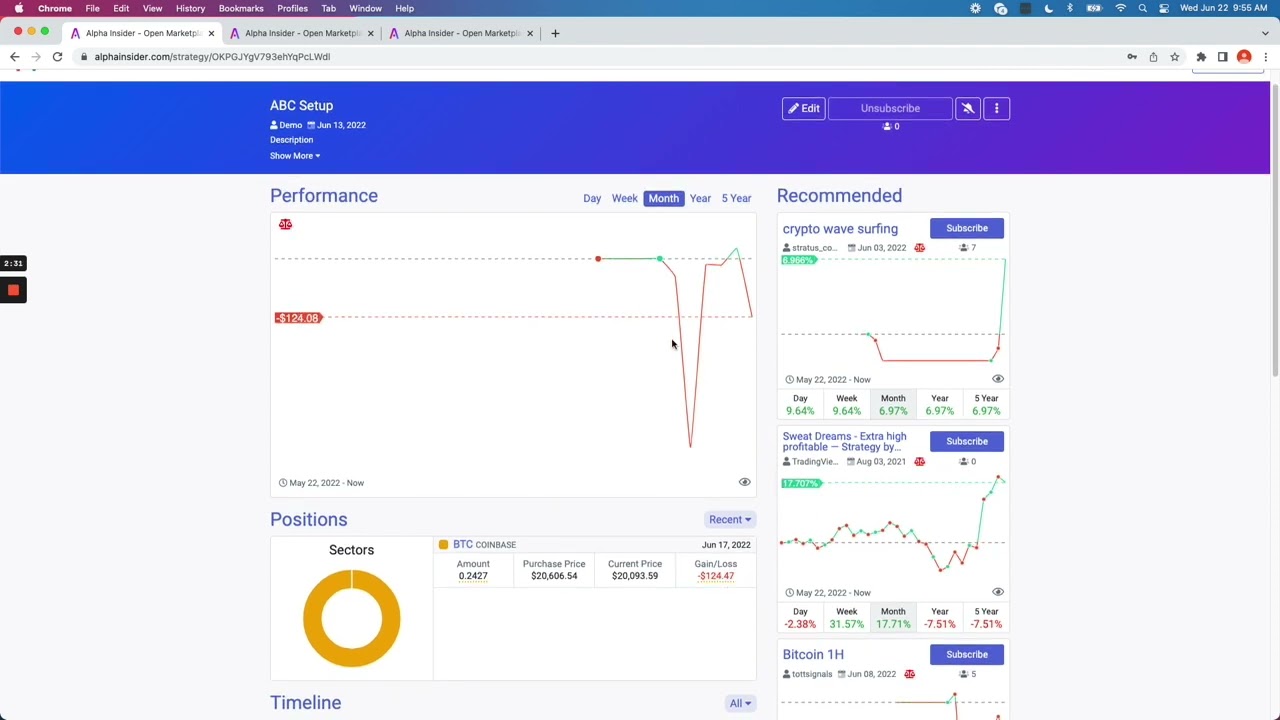Click the orange BTC color dot
The width and height of the screenshot is (1280, 720).
(443, 544)
